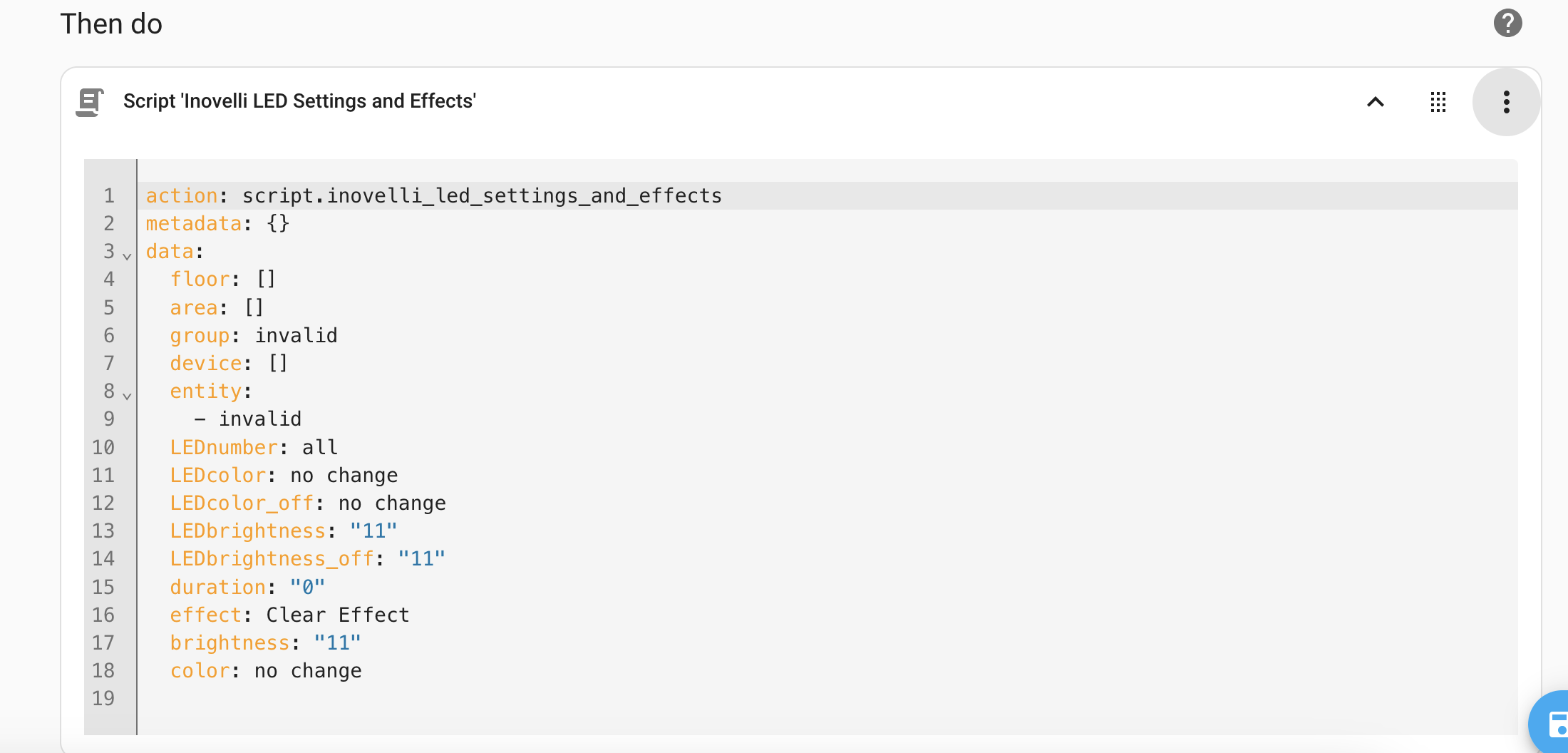Click the script icon next to the action title
Screen dimensions: 1568x753
point(90,102)
